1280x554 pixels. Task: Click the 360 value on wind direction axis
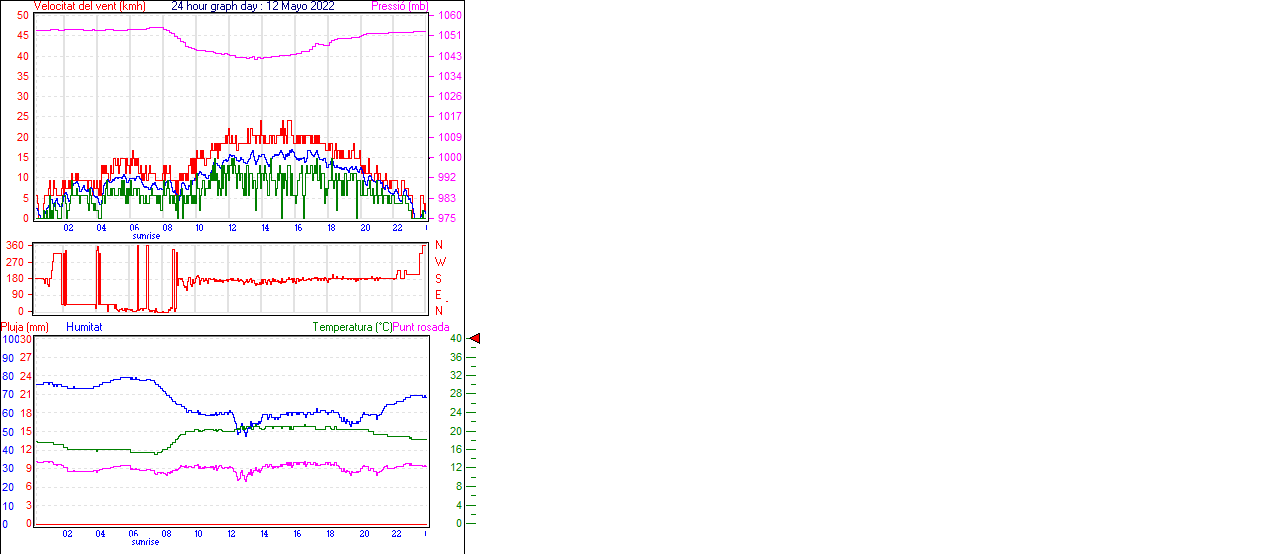(x=15, y=245)
